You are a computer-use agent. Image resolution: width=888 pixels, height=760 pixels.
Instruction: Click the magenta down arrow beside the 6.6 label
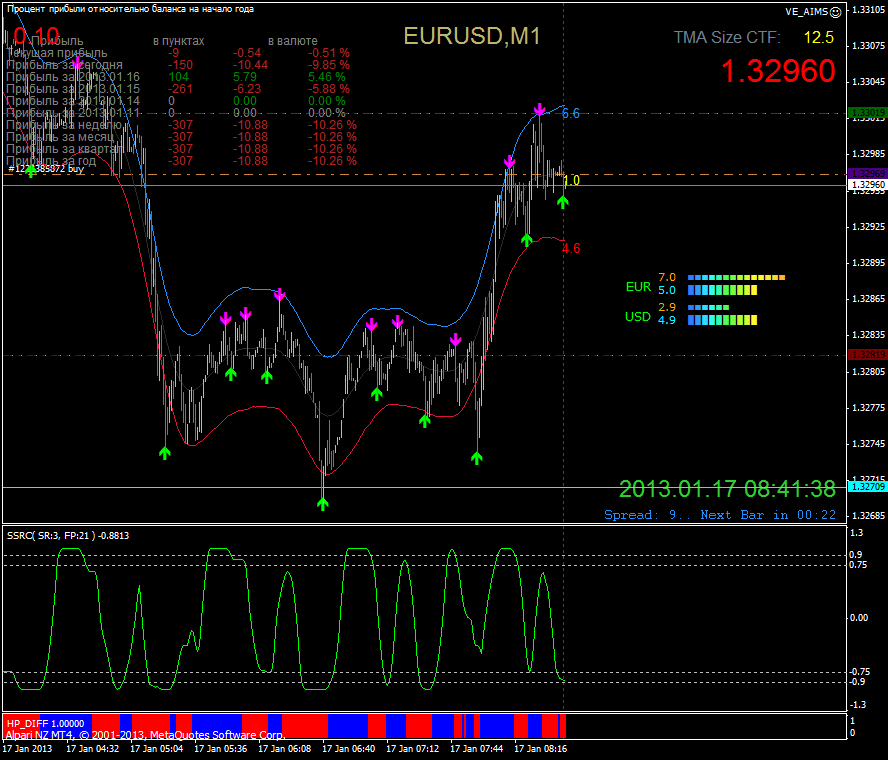[x=540, y=109]
